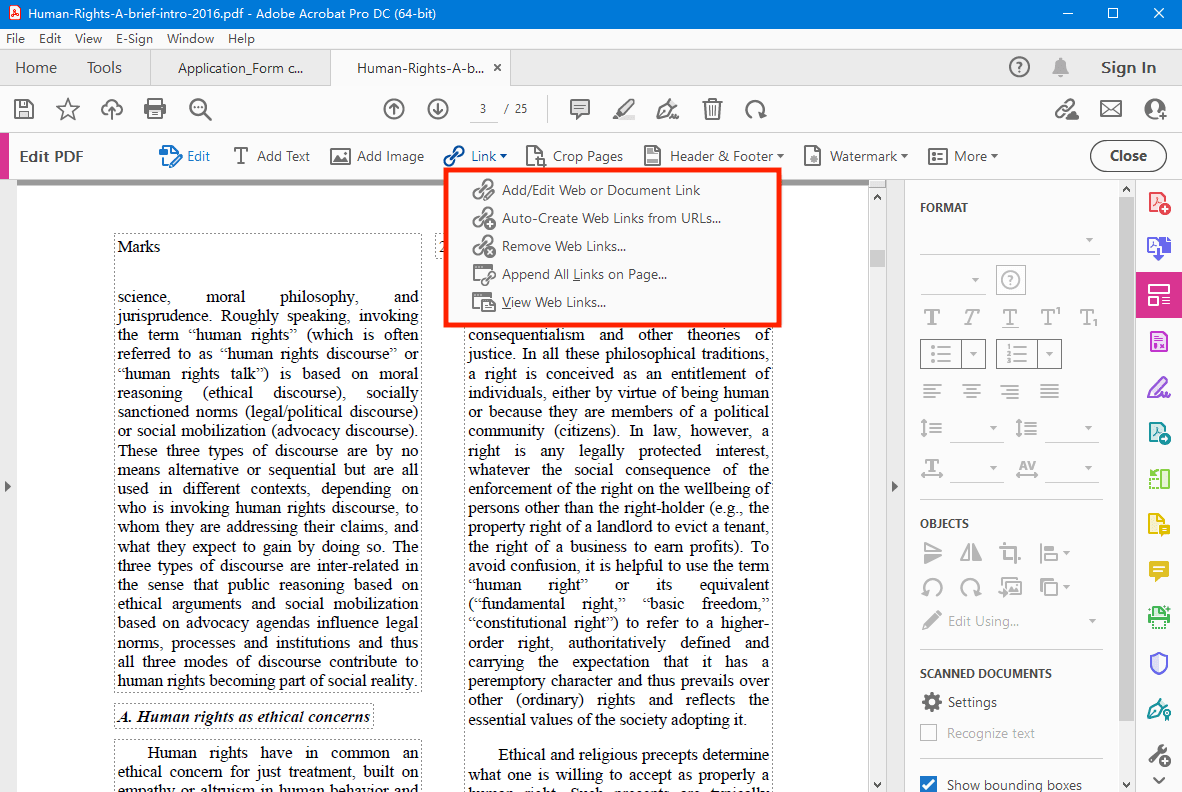Click the page number input field
1182x792 pixels.
[483, 109]
